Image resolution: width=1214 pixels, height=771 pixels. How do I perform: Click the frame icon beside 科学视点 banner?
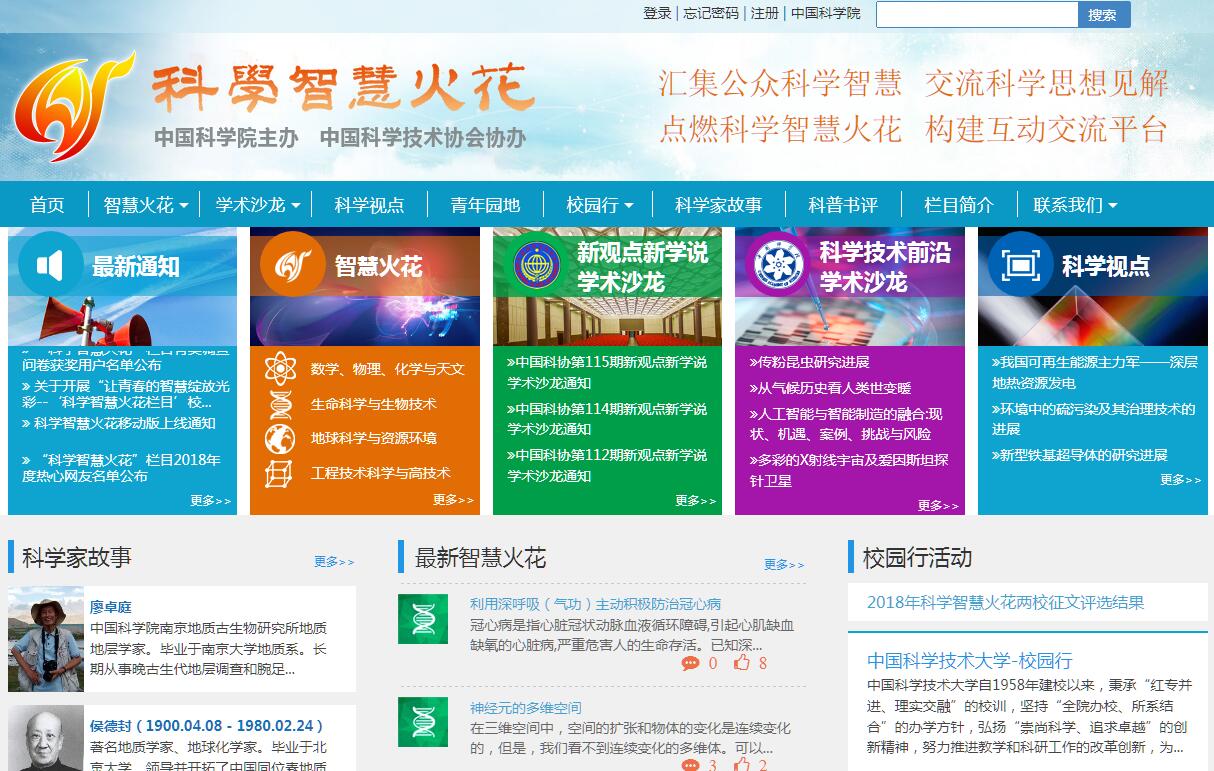click(x=1020, y=265)
